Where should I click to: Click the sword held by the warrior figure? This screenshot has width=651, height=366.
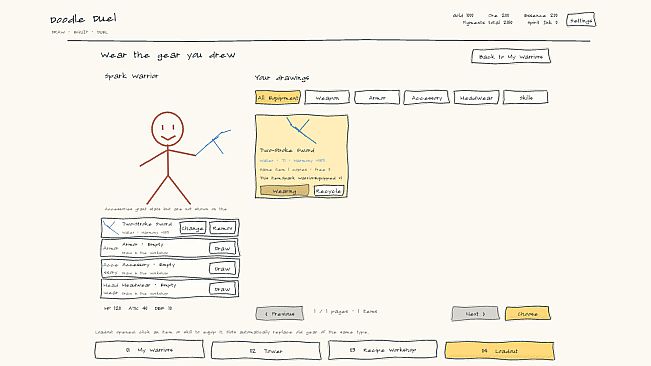pyautogui.click(x=213, y=142)
